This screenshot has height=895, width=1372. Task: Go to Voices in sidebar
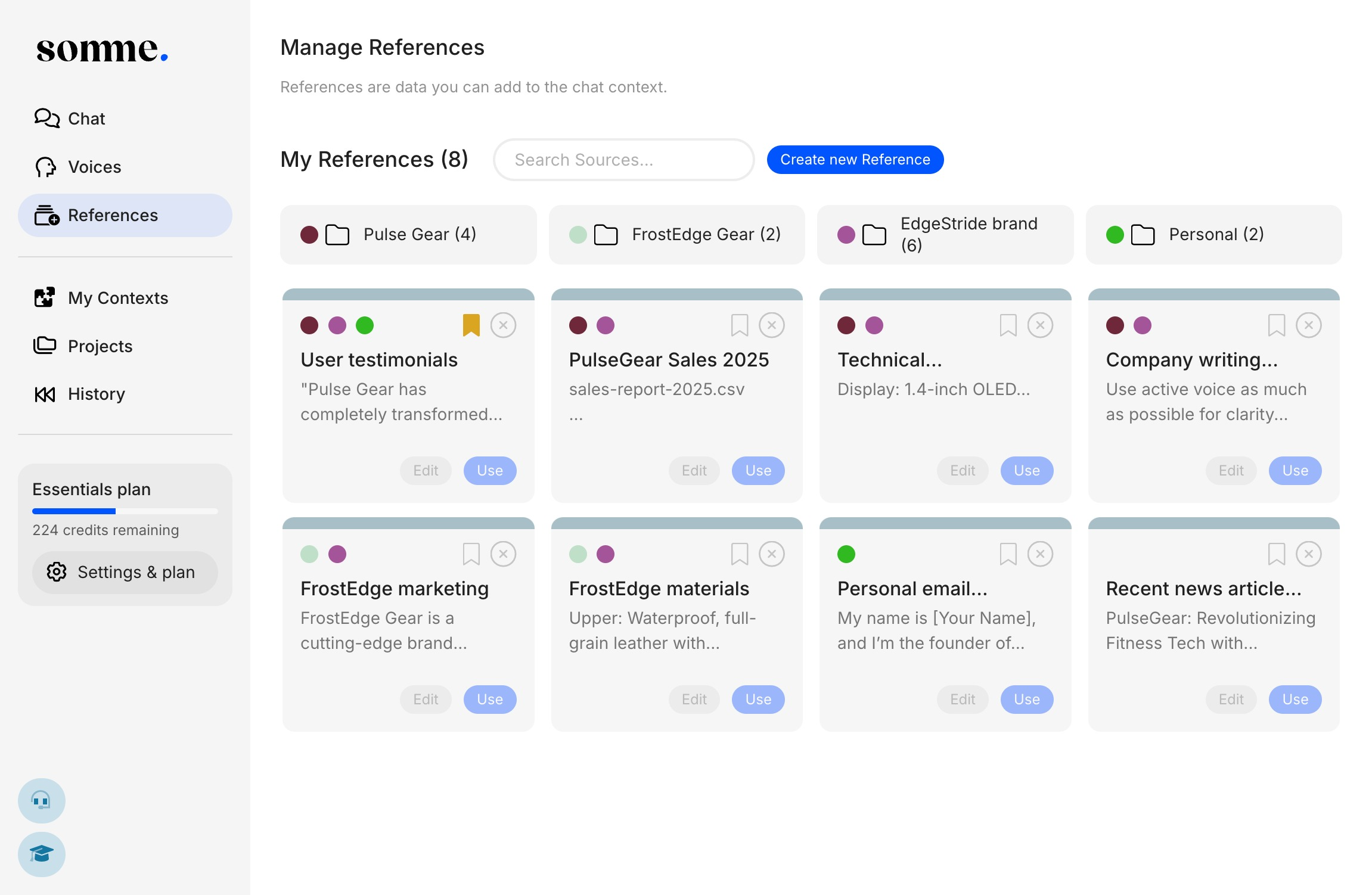point(94,167)
